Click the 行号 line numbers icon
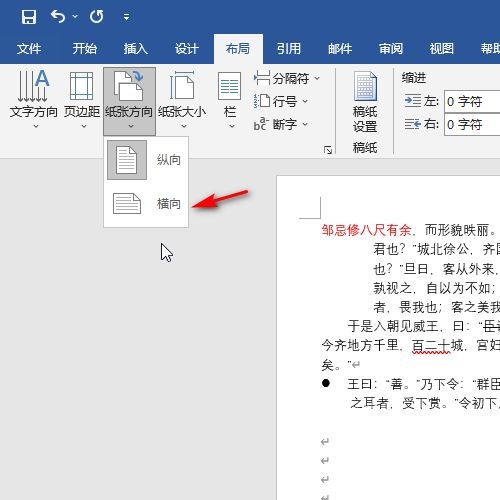 point(262,101)
